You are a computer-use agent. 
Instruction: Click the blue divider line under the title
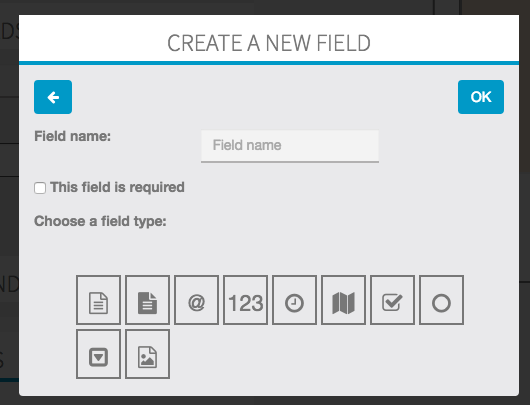[269, 63]
